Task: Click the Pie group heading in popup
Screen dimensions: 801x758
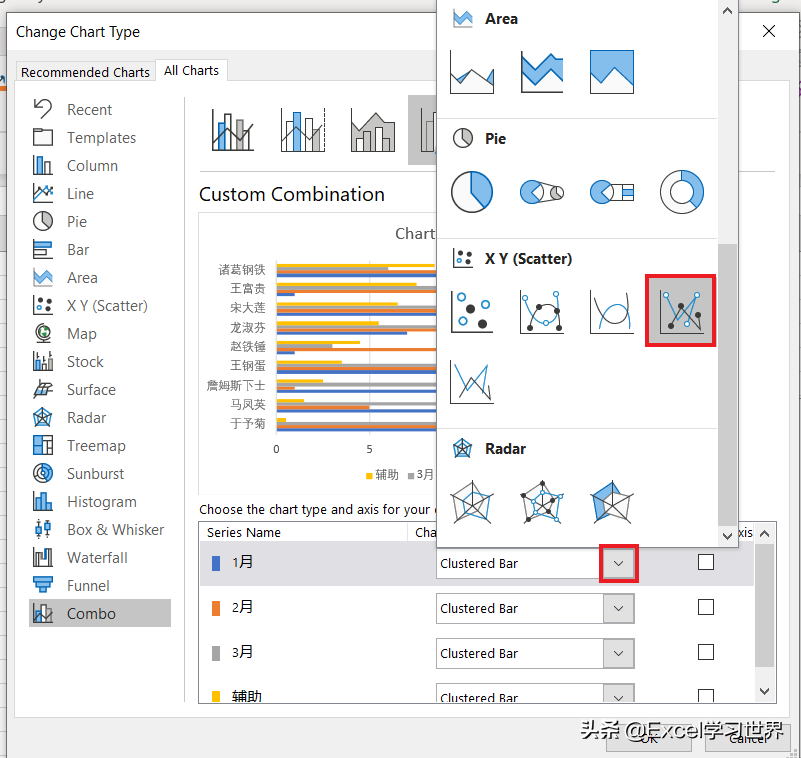Action: click(496, 139)
